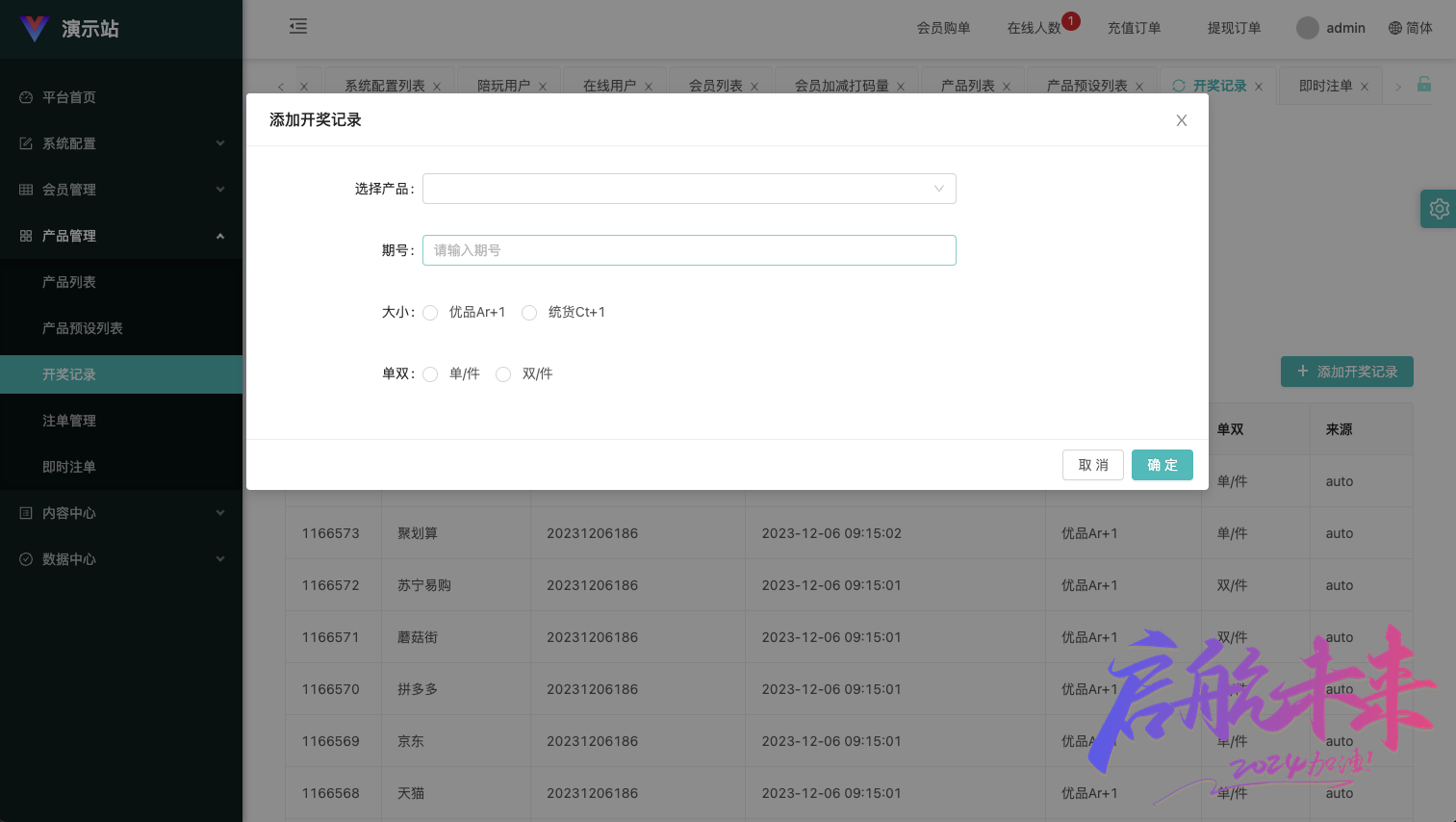Close the 产品预设列表 tab
The width and height of the screenshot is (1456, 822).
[1139, 87]
